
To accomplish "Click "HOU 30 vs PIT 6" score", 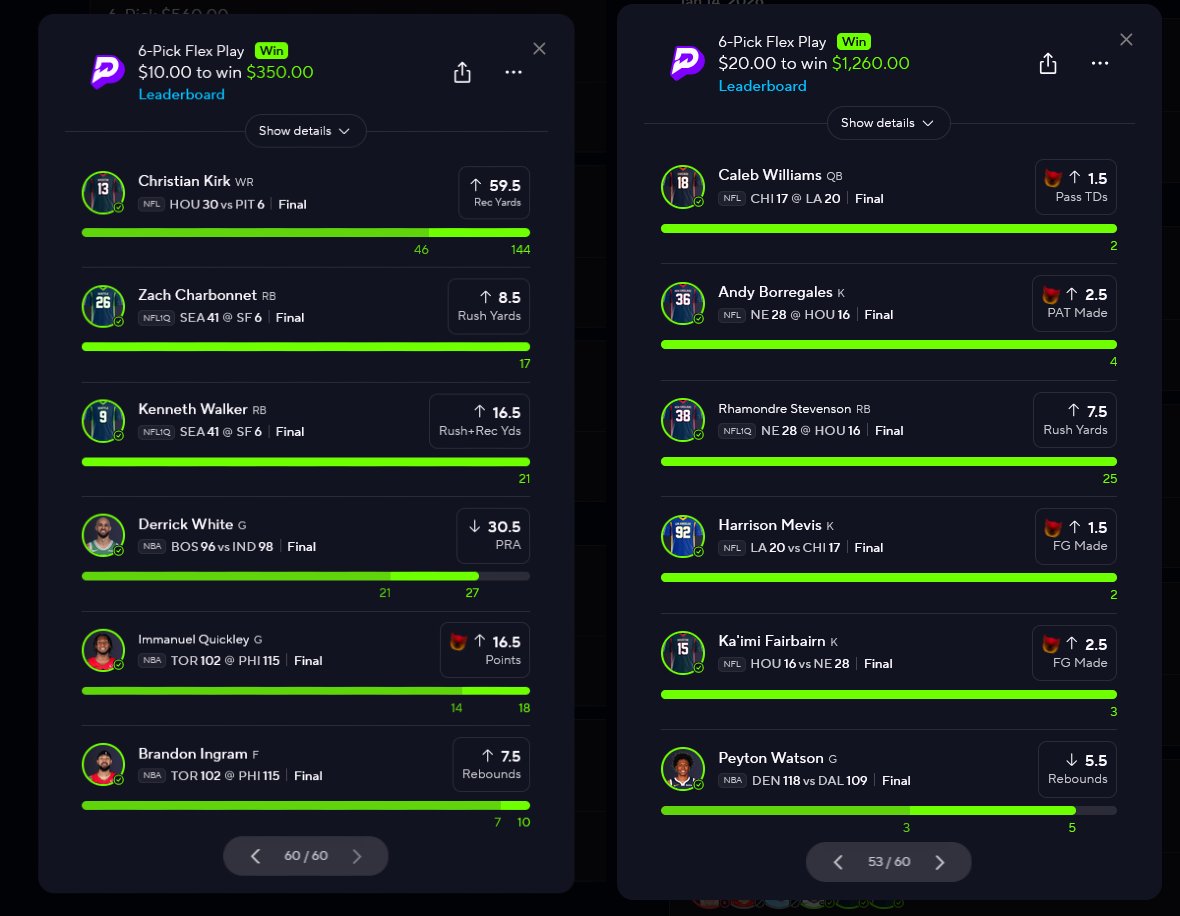I will tap(217, 205).
